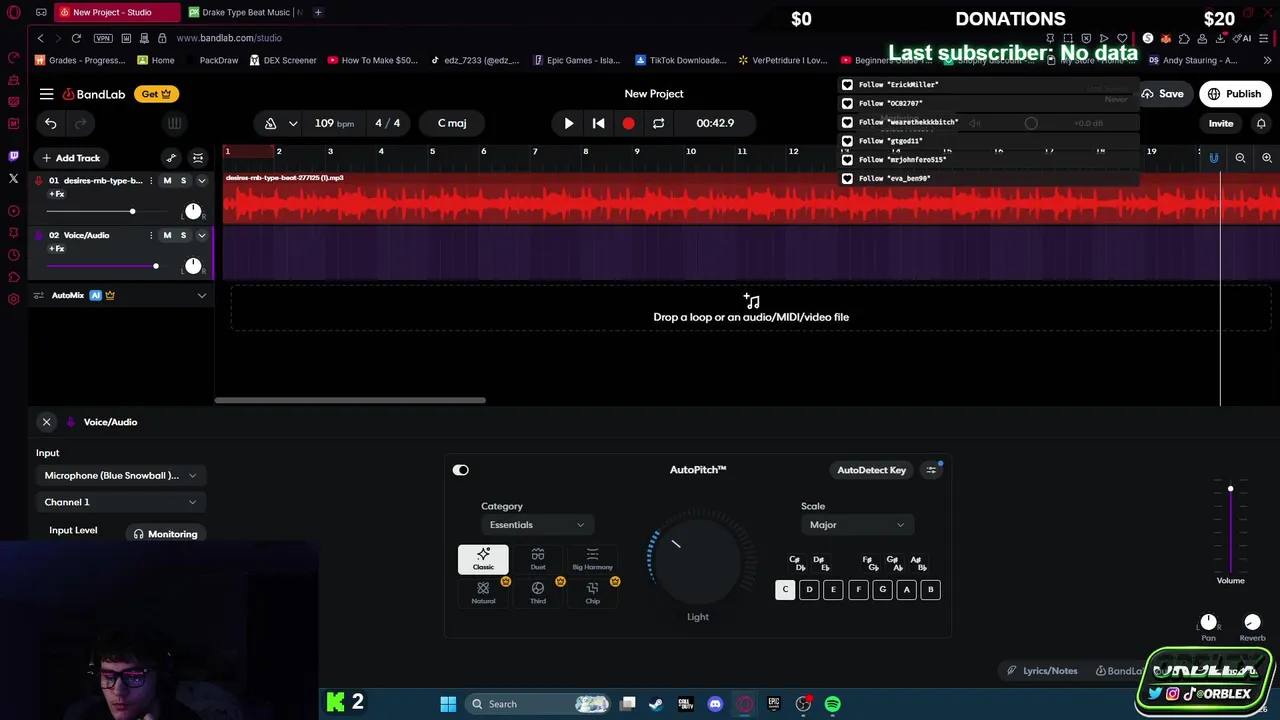Add Fx to track 01

point(56,194)
